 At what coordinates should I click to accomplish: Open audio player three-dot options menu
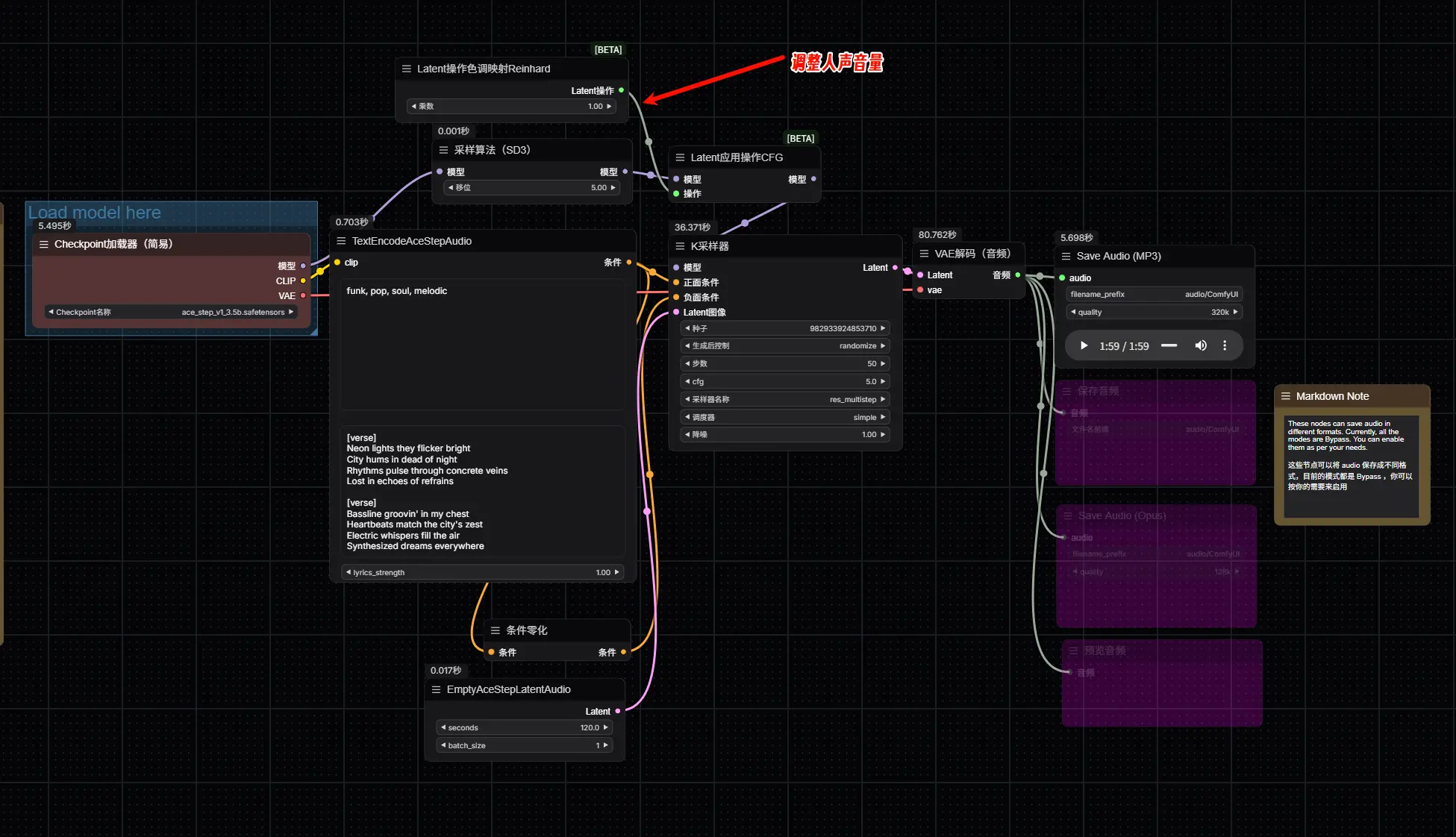[x=1225, y=345]
